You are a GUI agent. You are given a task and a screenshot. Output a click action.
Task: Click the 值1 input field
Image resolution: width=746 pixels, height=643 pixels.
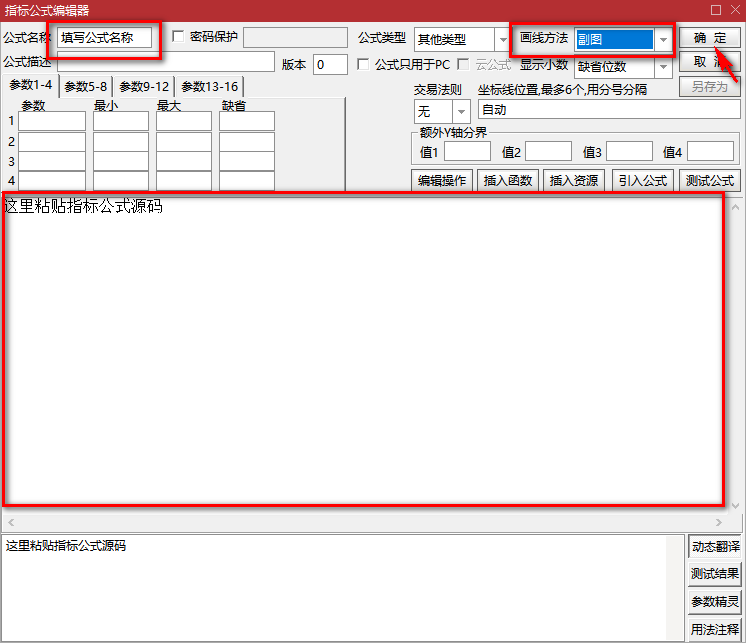[x=467, y=151]
